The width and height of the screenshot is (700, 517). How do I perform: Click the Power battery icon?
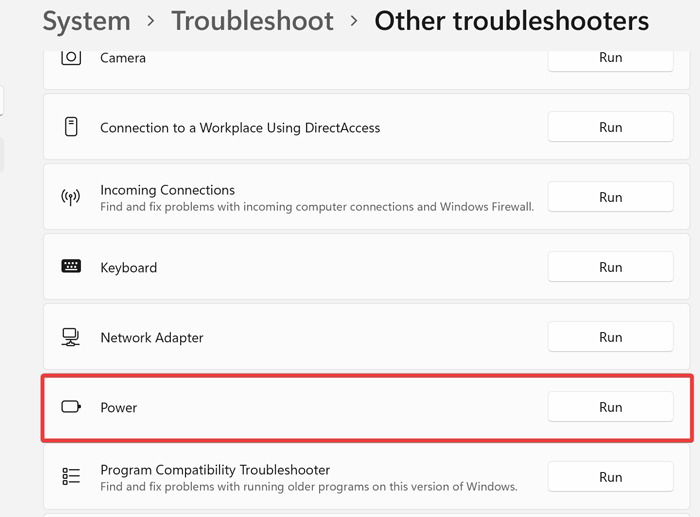71,407
